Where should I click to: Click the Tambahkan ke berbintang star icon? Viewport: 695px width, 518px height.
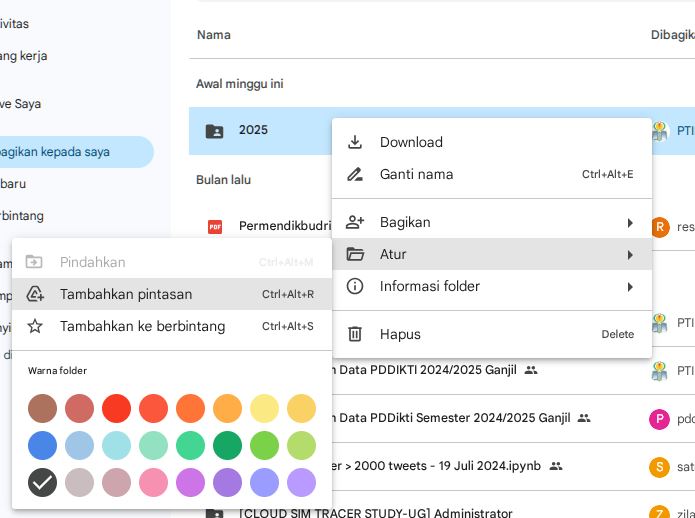coord(35,326)
